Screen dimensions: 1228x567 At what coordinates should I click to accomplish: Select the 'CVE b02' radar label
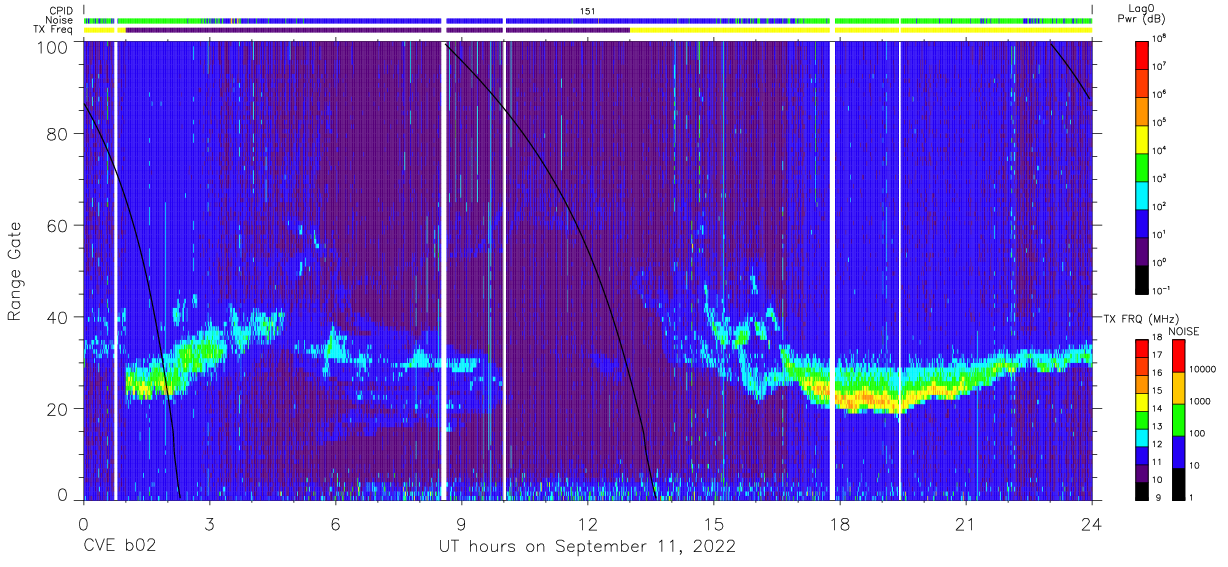click(119, 546)
